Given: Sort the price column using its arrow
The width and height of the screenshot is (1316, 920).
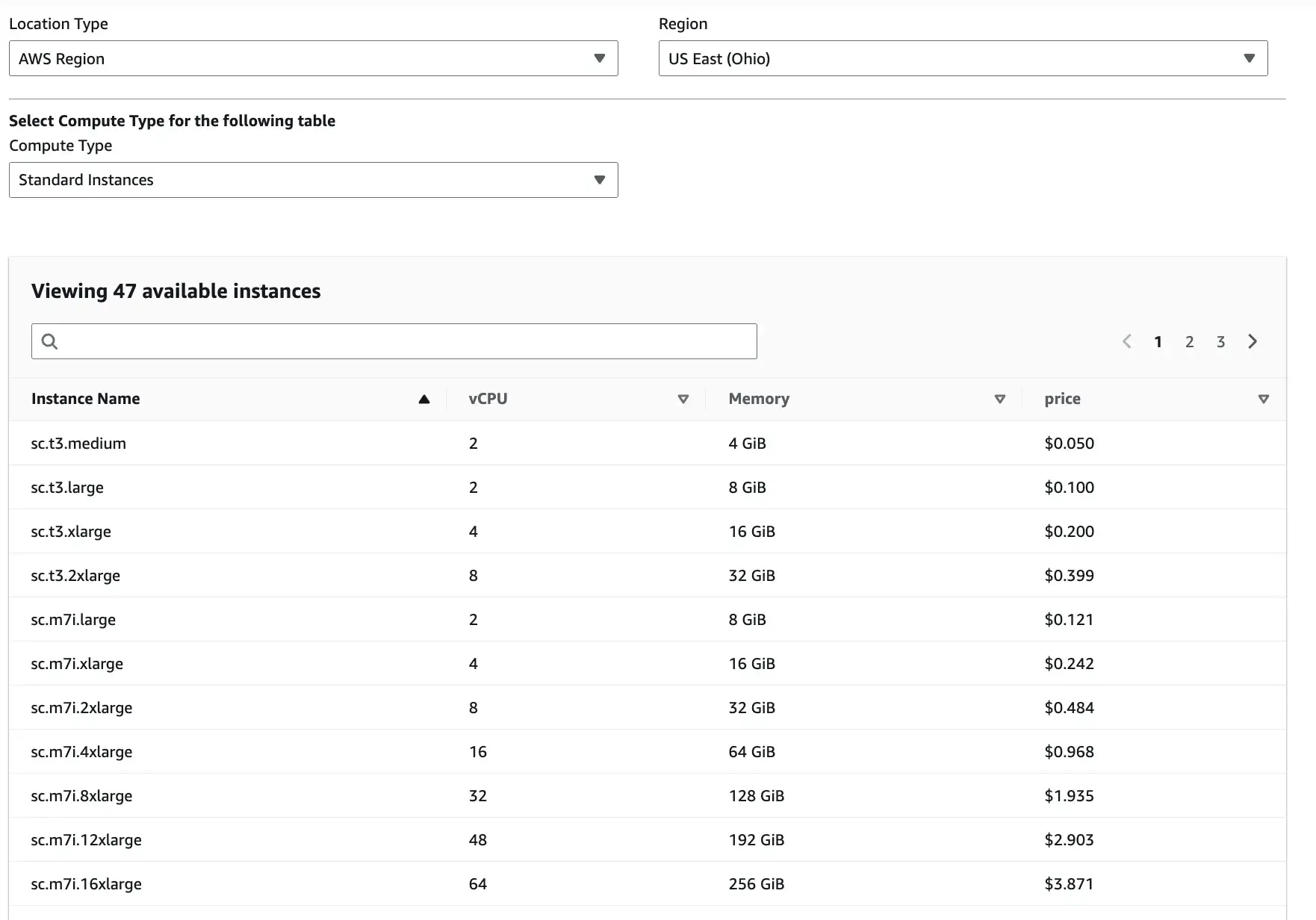Looking at the screenshot, I should tap(1263, 400).
